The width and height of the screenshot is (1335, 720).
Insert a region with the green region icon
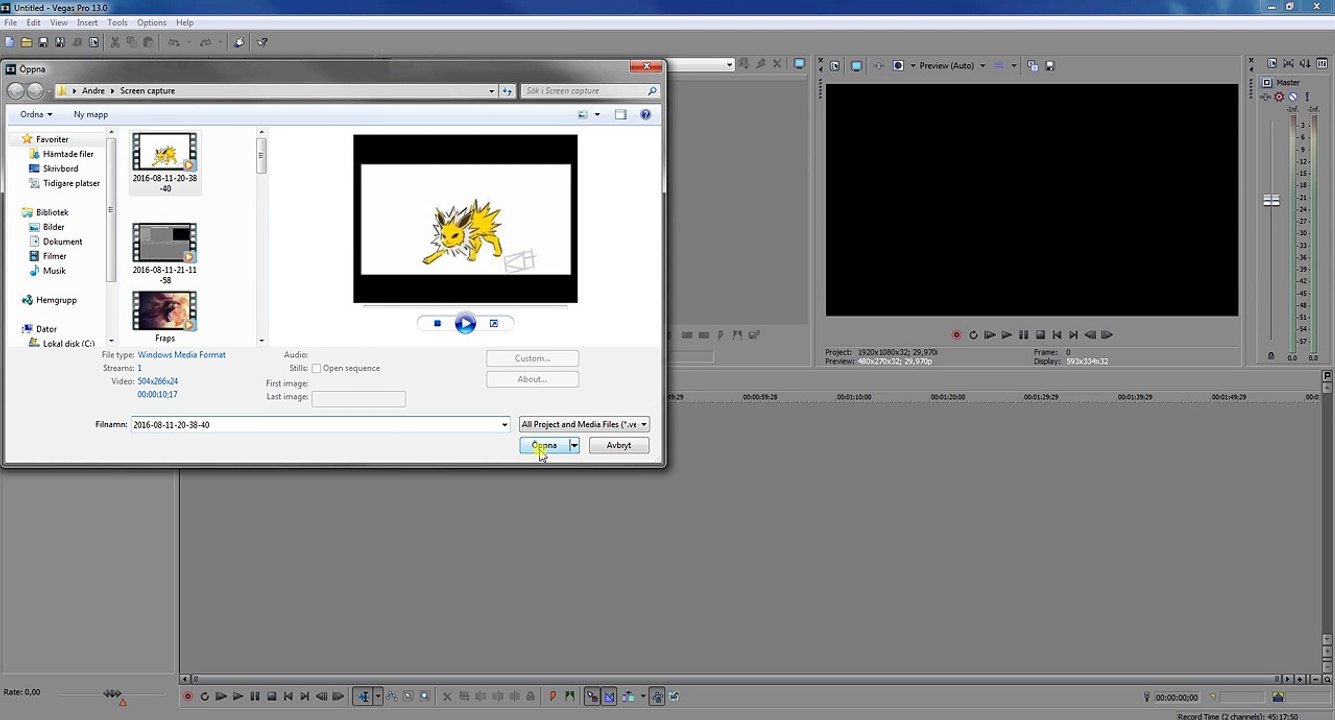point(570,696)
